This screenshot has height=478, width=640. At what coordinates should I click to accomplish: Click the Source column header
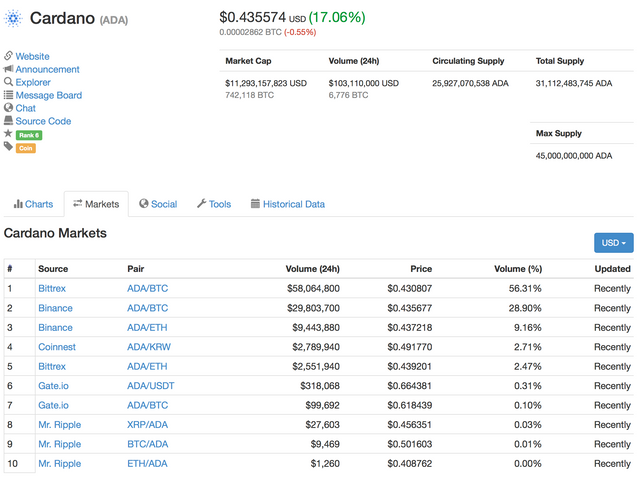pyautogui.click(x=53, y=269)
